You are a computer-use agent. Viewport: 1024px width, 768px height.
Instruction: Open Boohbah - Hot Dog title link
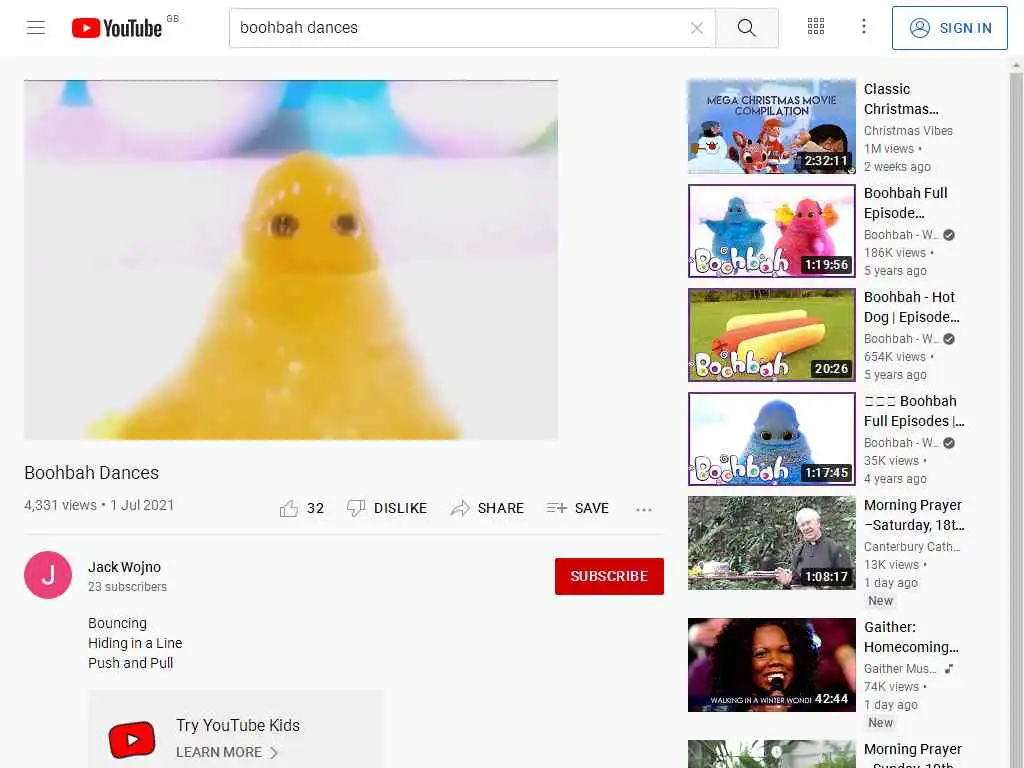(911, 307)
